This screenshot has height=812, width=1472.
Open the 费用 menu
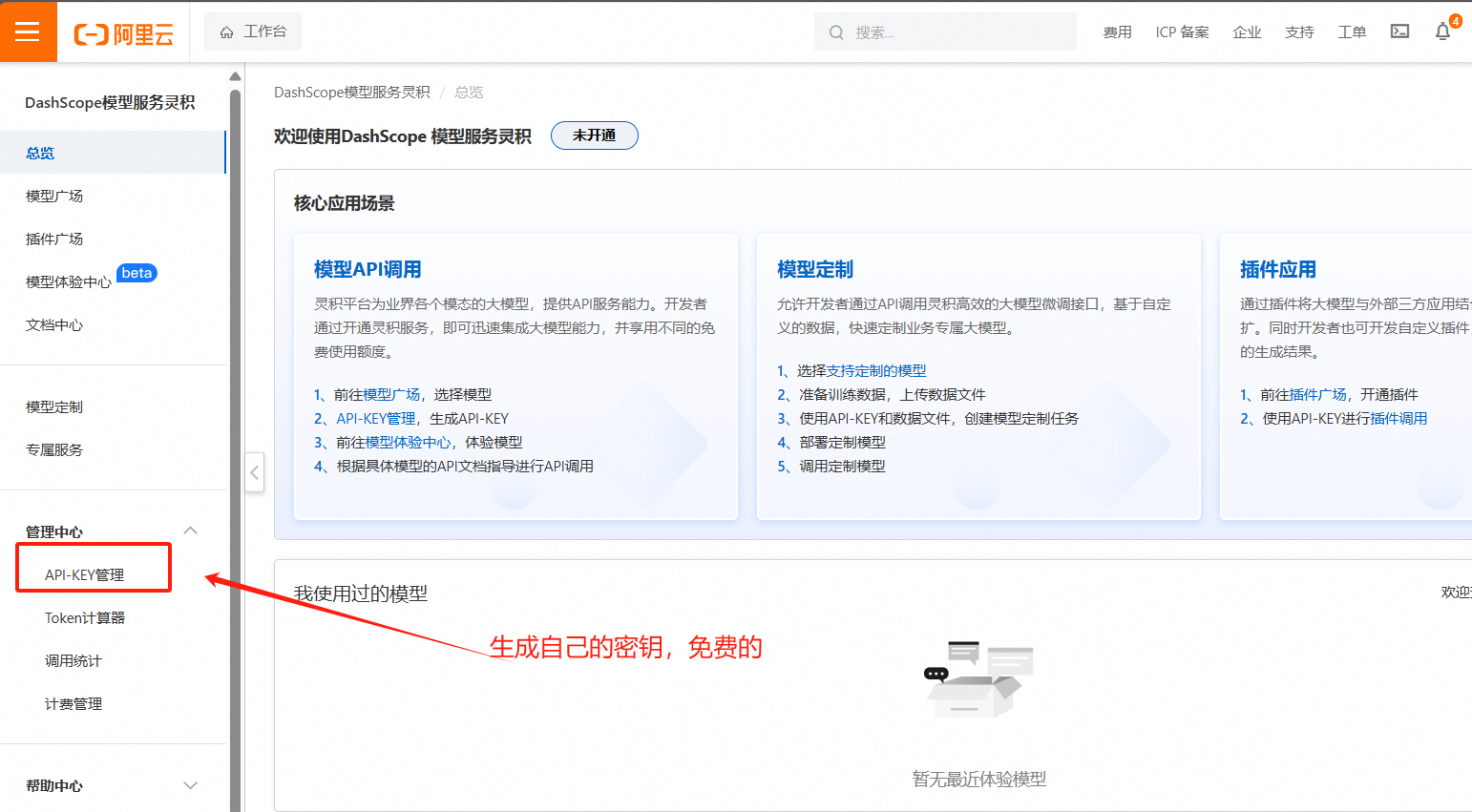[1117, 32]
